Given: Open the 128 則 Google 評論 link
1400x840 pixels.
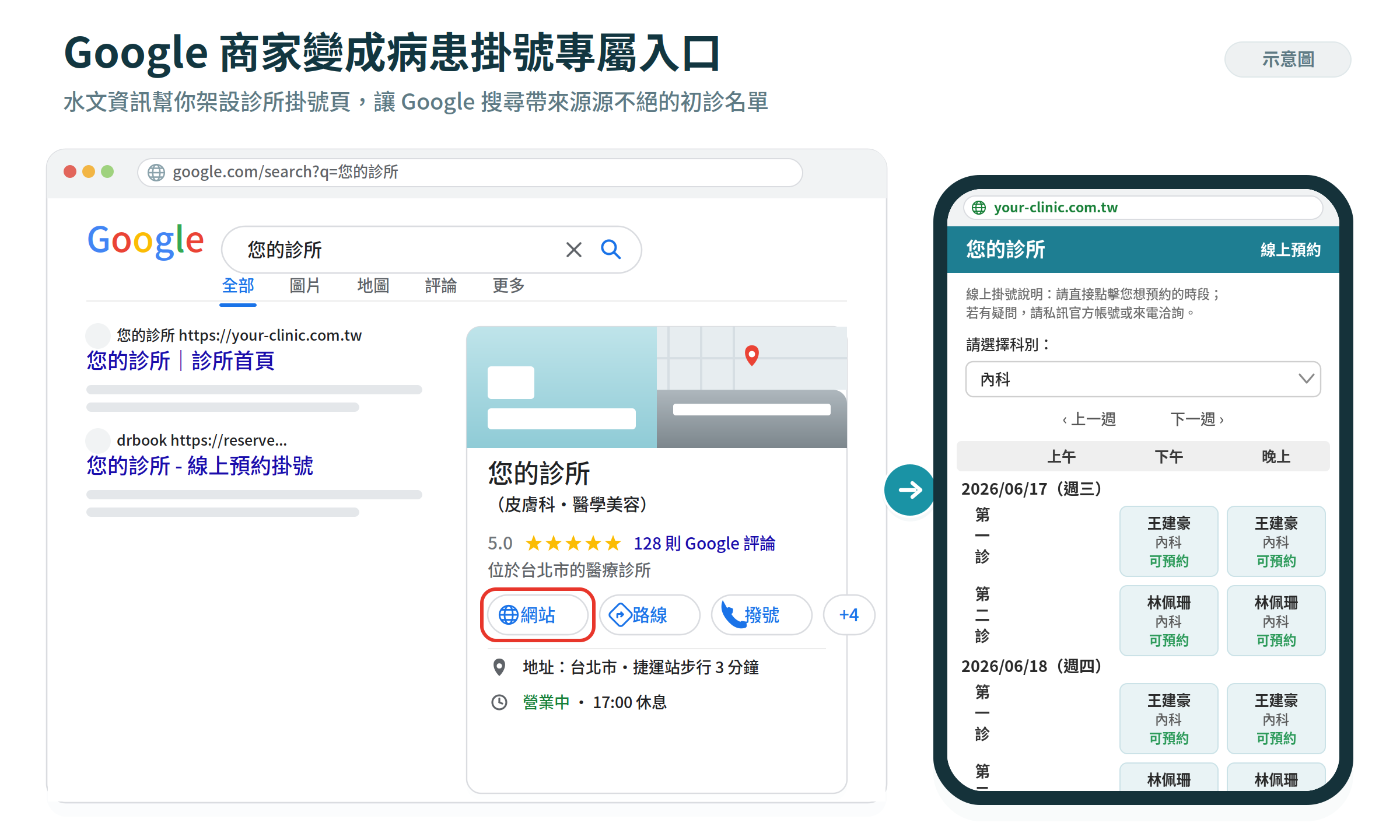Looking at the screenshot, I should click(705, 544).
